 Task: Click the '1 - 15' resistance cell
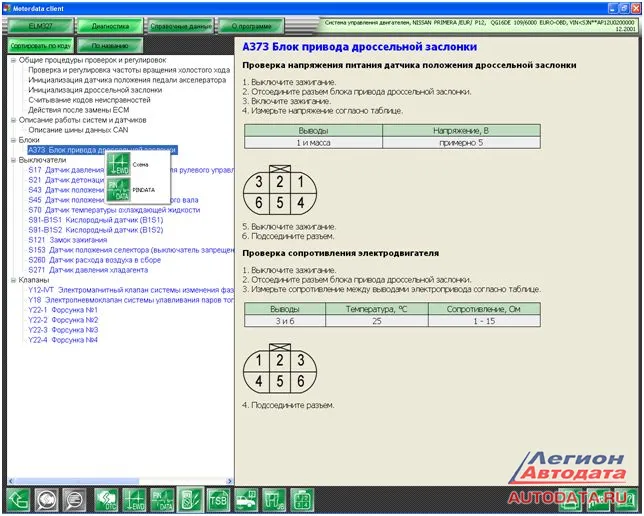click(484, 321)
